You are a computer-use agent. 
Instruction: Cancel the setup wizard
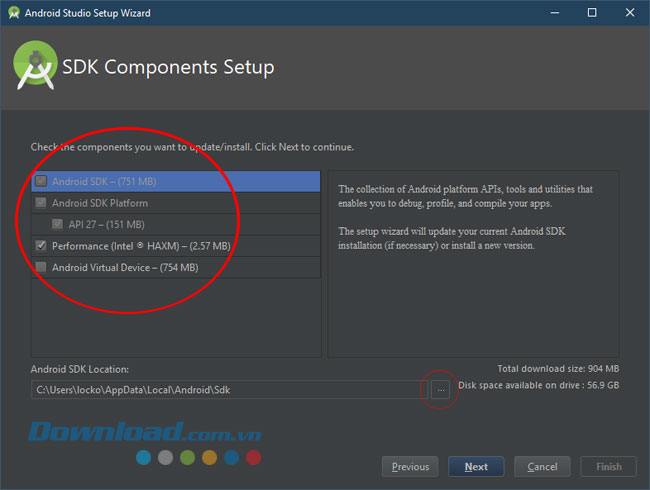point(542,467)
